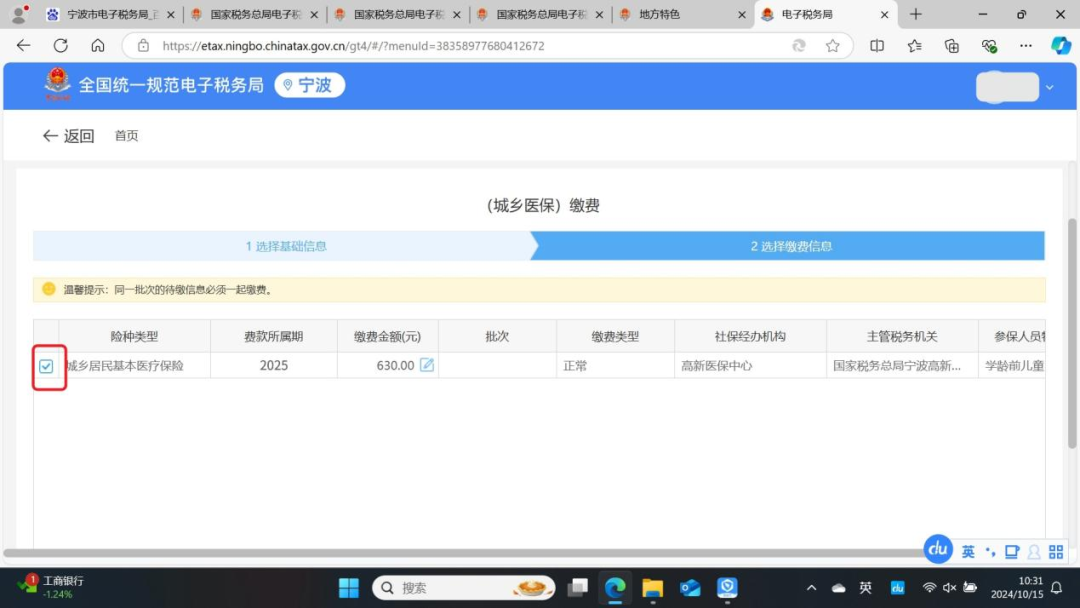Viewport: 1080px width, 608px height.
Task: Open the Edge Copilot icon
Action: pyautogui.click(x=1060, y=46)
